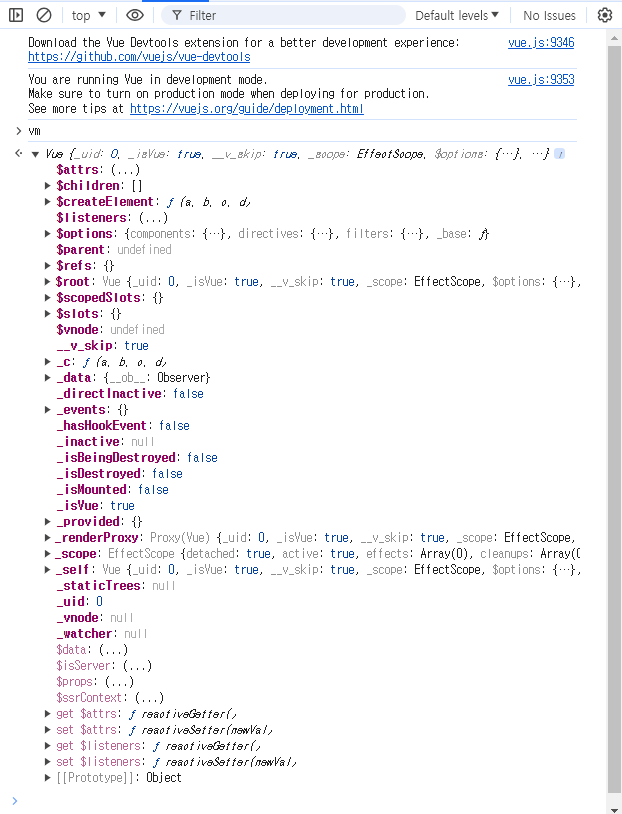Select the _vnode: null row
622x814 pixels.
pyautogui.click(x=95, y=618)
